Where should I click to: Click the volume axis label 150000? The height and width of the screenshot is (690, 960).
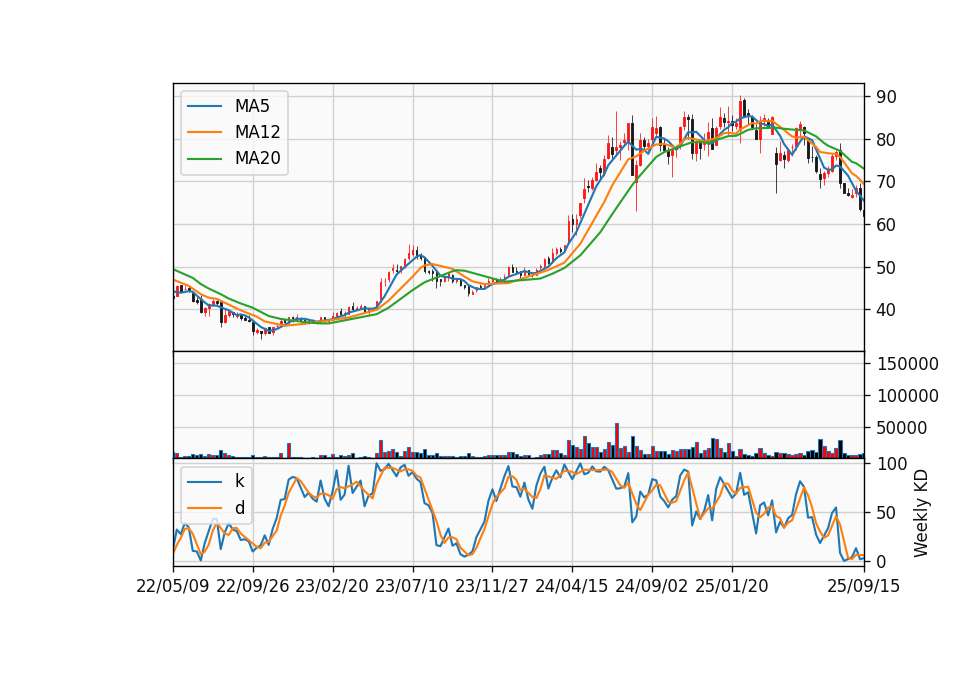coord(908,364)
